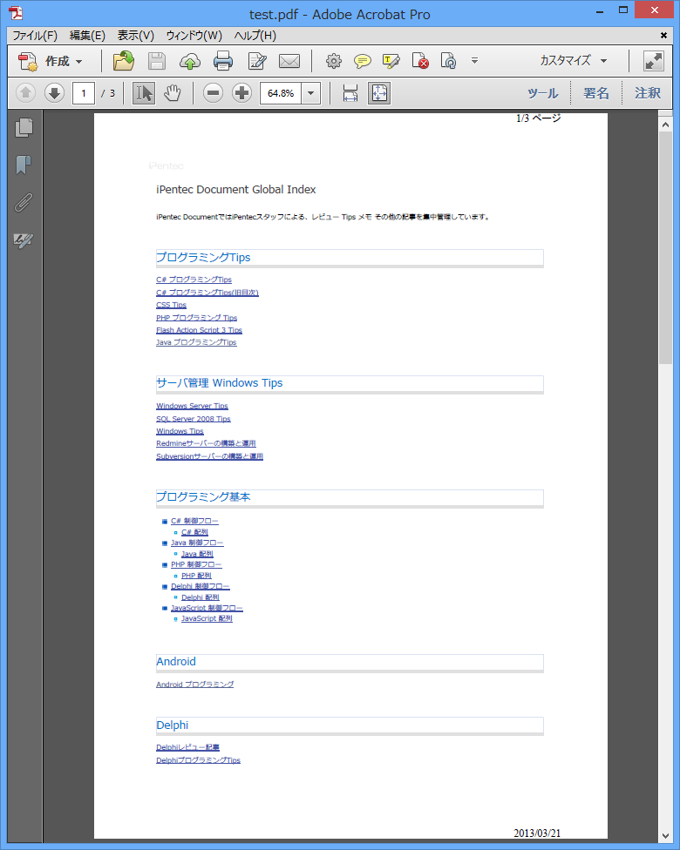This screenshot has width=680, height=850.
Task: Click the cloud upload icon
Action: click(190, 61)
